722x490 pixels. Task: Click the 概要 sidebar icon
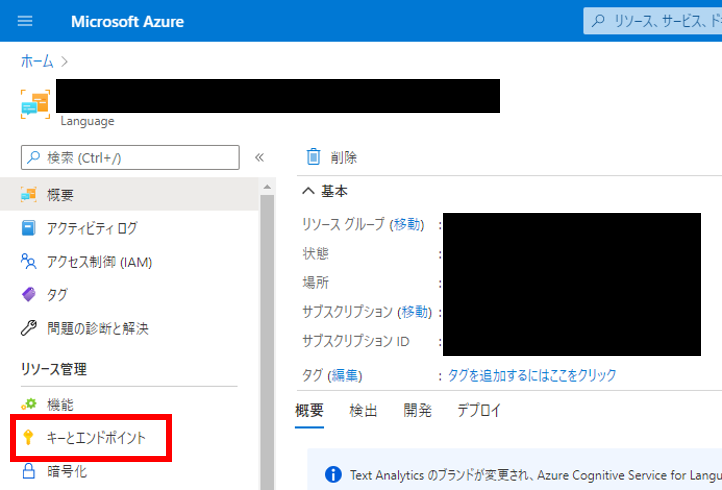pos(29,194)
